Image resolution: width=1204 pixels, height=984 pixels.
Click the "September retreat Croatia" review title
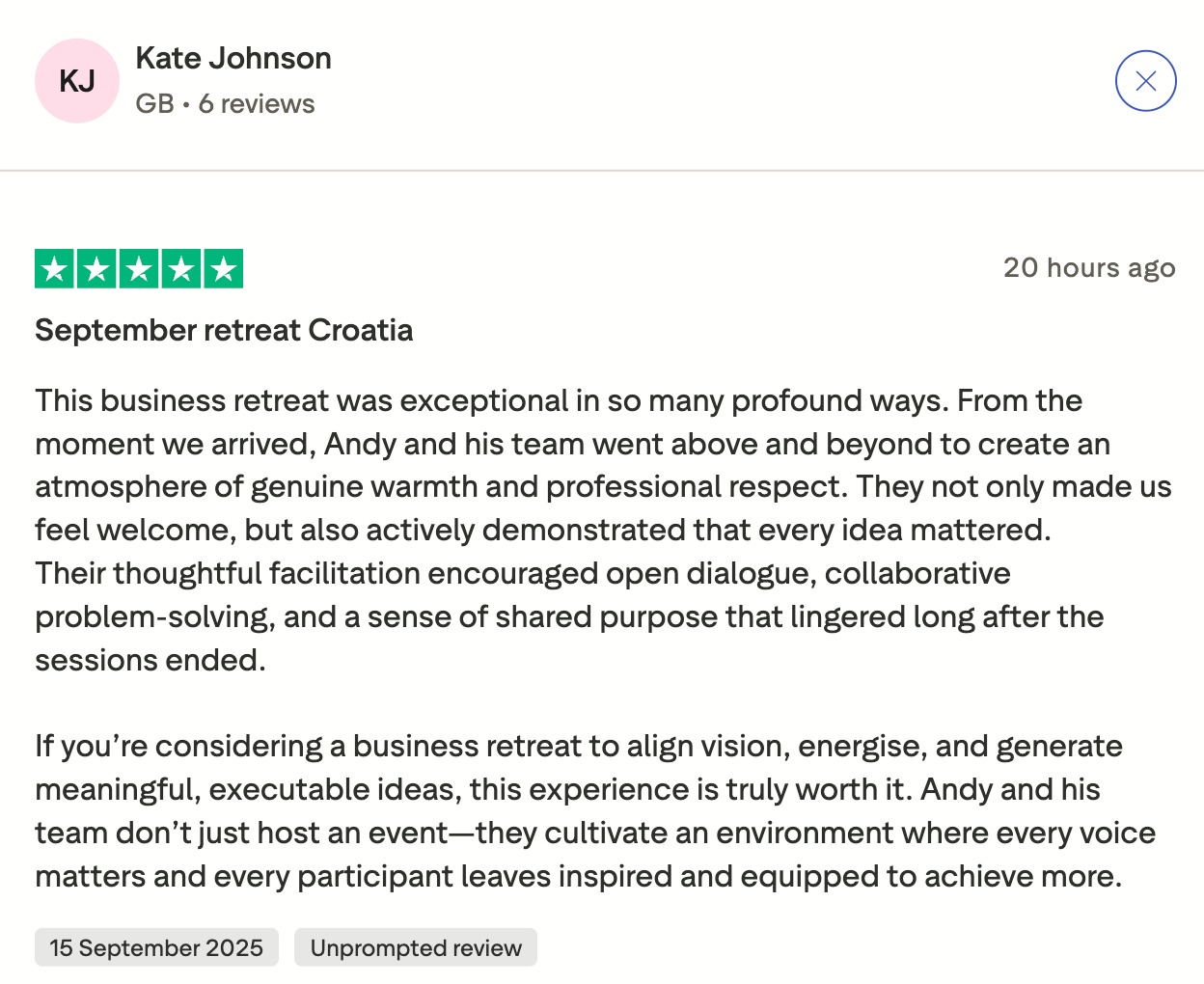[224, 330]
